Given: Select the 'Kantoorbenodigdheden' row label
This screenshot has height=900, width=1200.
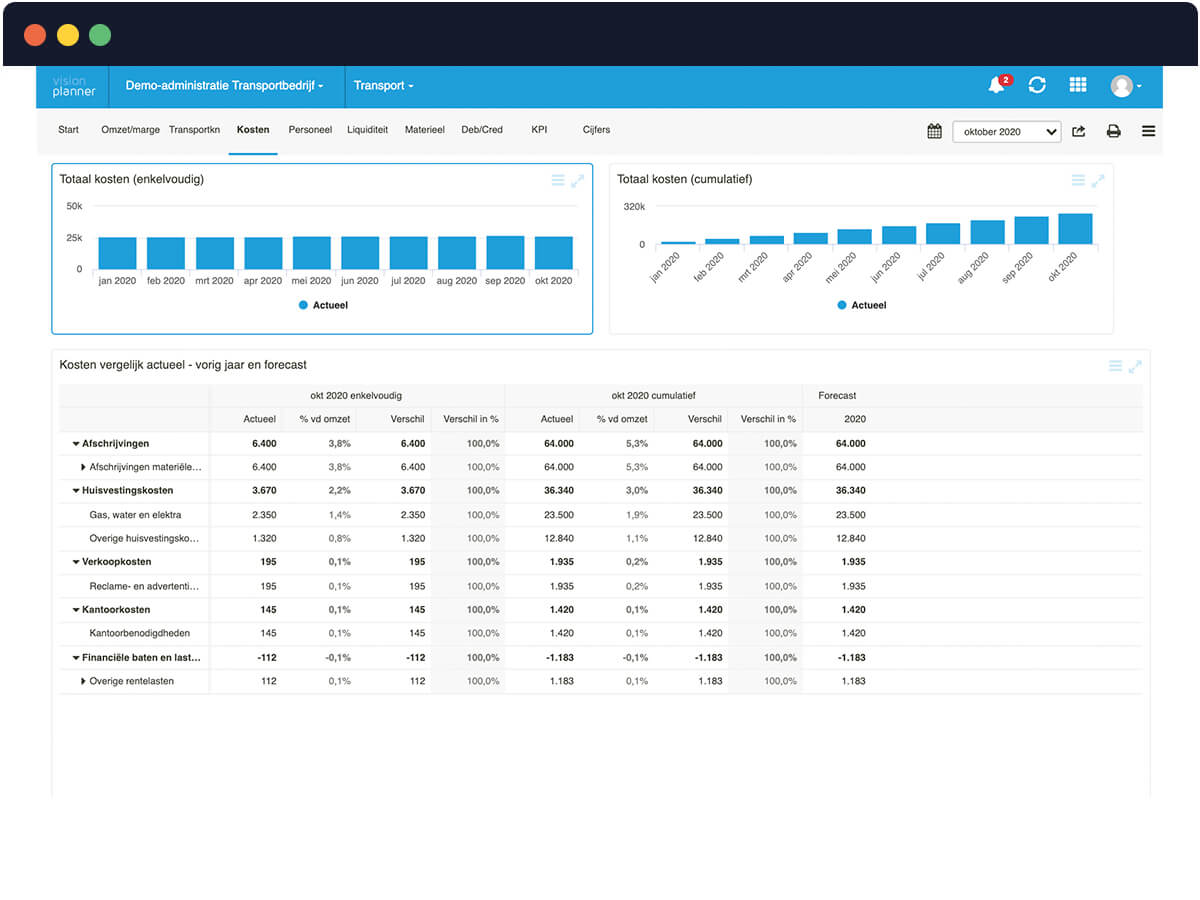Looking at the screenshot, I should tap(139, 633).
